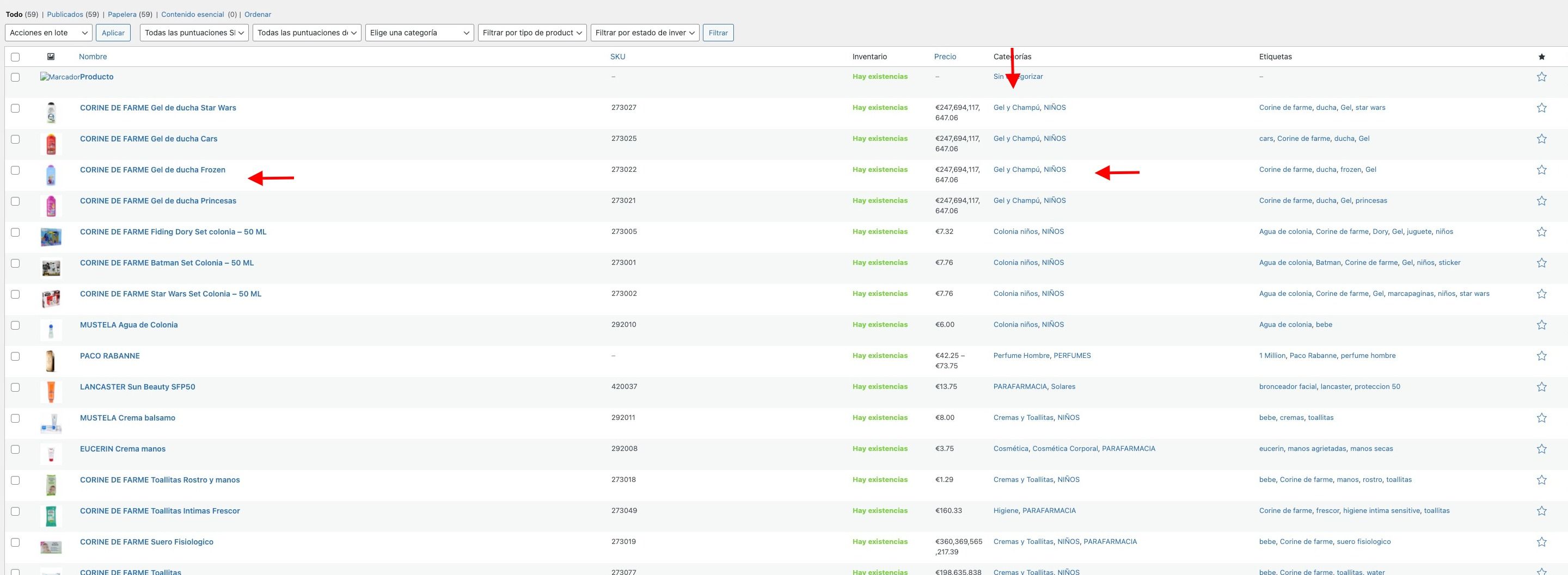Star the Toallitas Intimas Frescor row
This screenshot has width=1568, height=575.
[x=1541, y=511]
